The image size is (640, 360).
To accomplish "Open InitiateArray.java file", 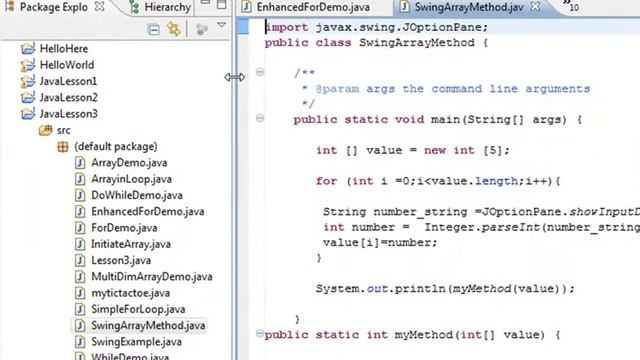I will [131, 244].
